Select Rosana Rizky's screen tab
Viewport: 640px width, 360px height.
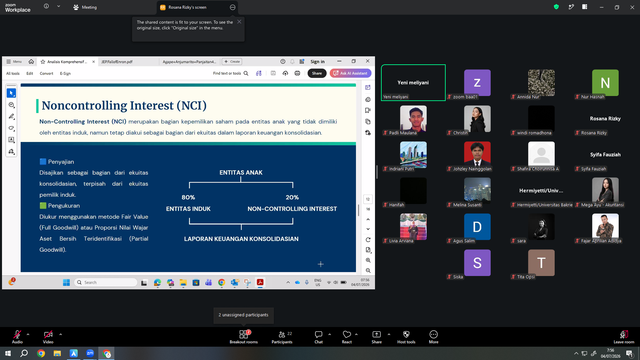pyautogui.click(x=187, y=7)
